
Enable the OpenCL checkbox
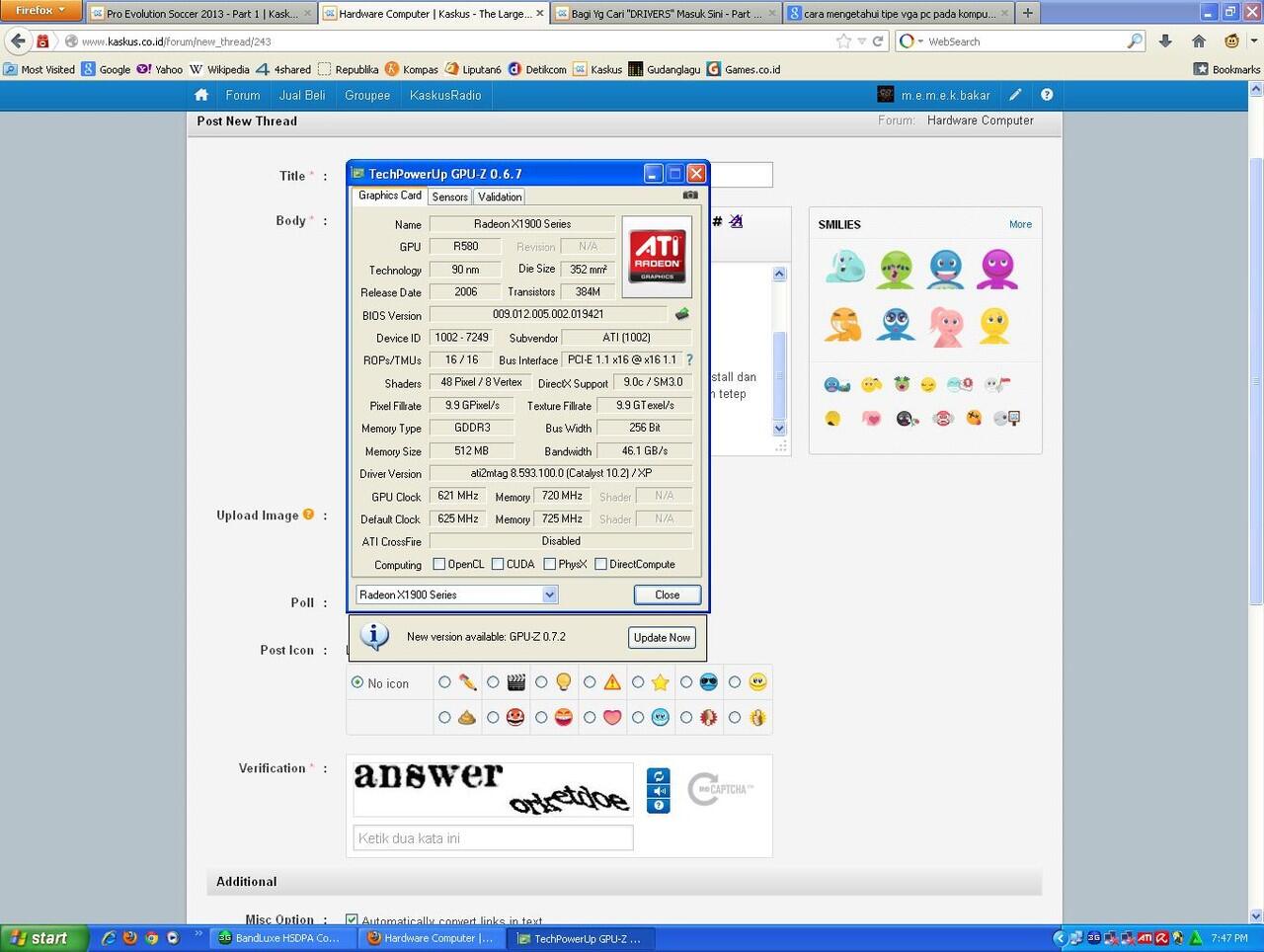[x=439, y=564]
